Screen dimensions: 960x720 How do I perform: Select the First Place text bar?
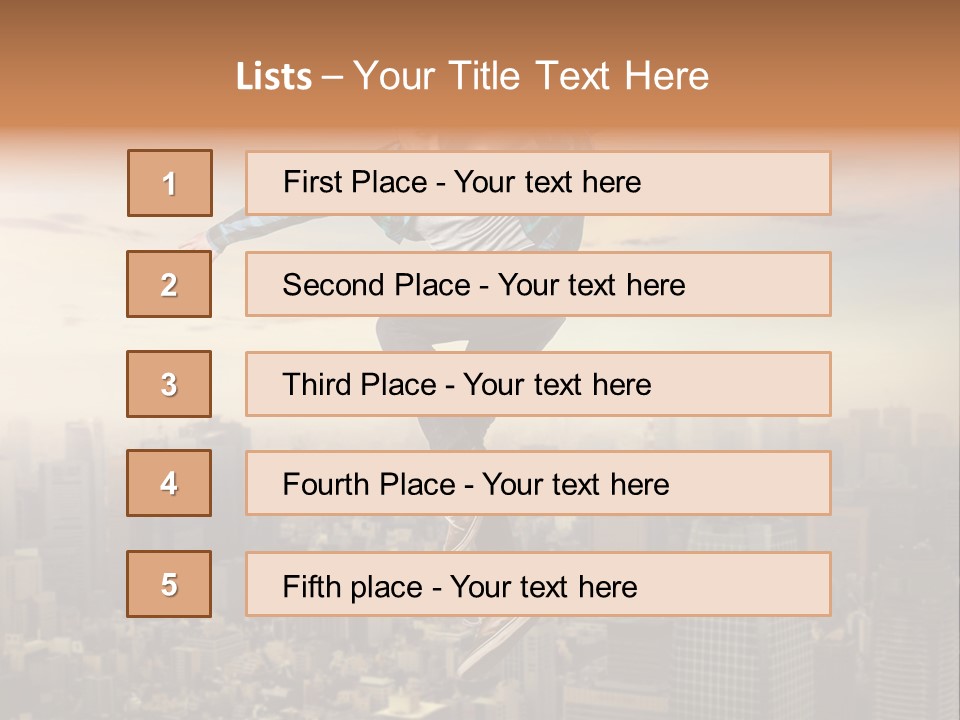[x=538, y=183]
